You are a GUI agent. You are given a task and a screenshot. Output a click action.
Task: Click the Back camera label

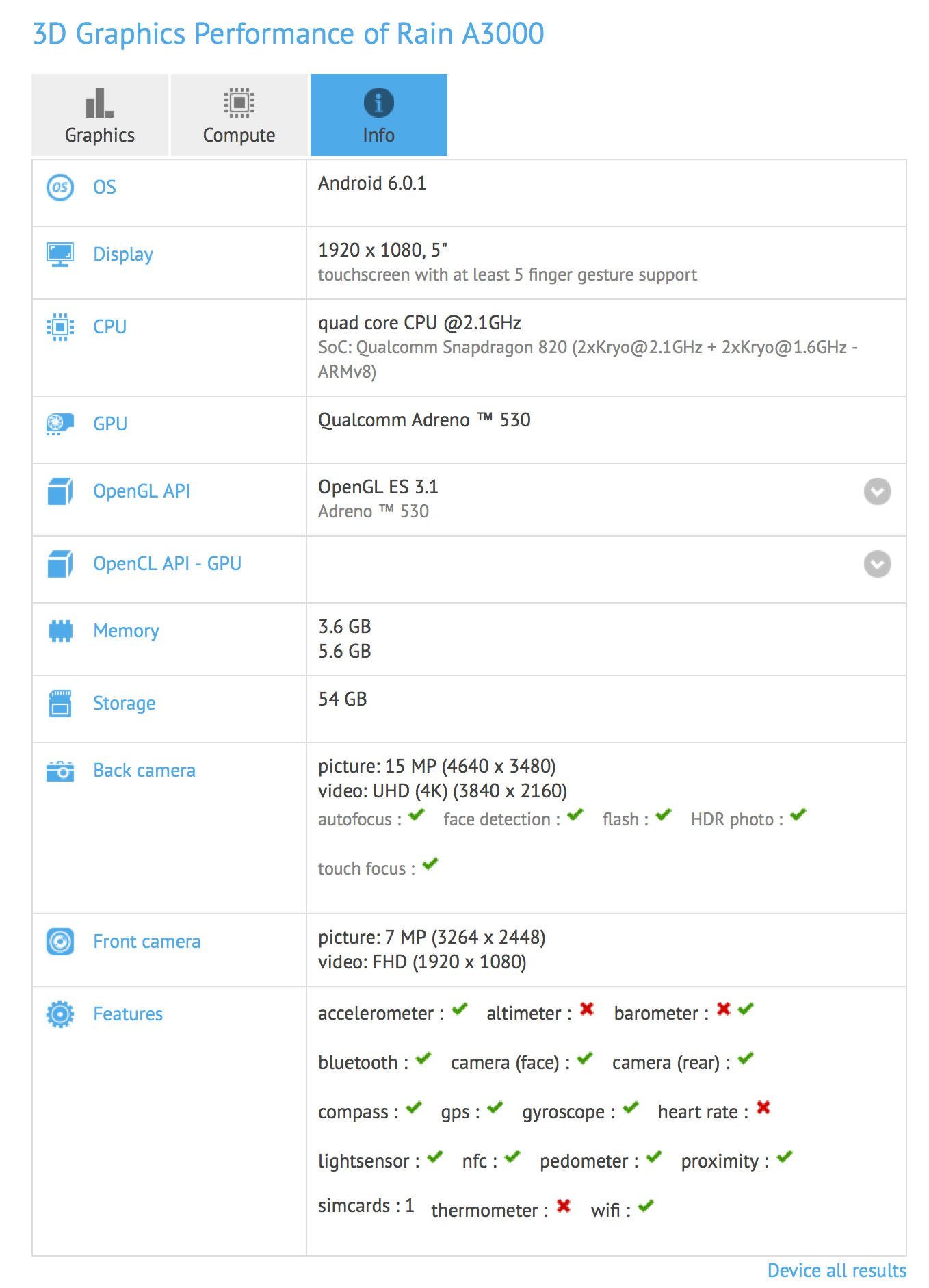(144, 771)
